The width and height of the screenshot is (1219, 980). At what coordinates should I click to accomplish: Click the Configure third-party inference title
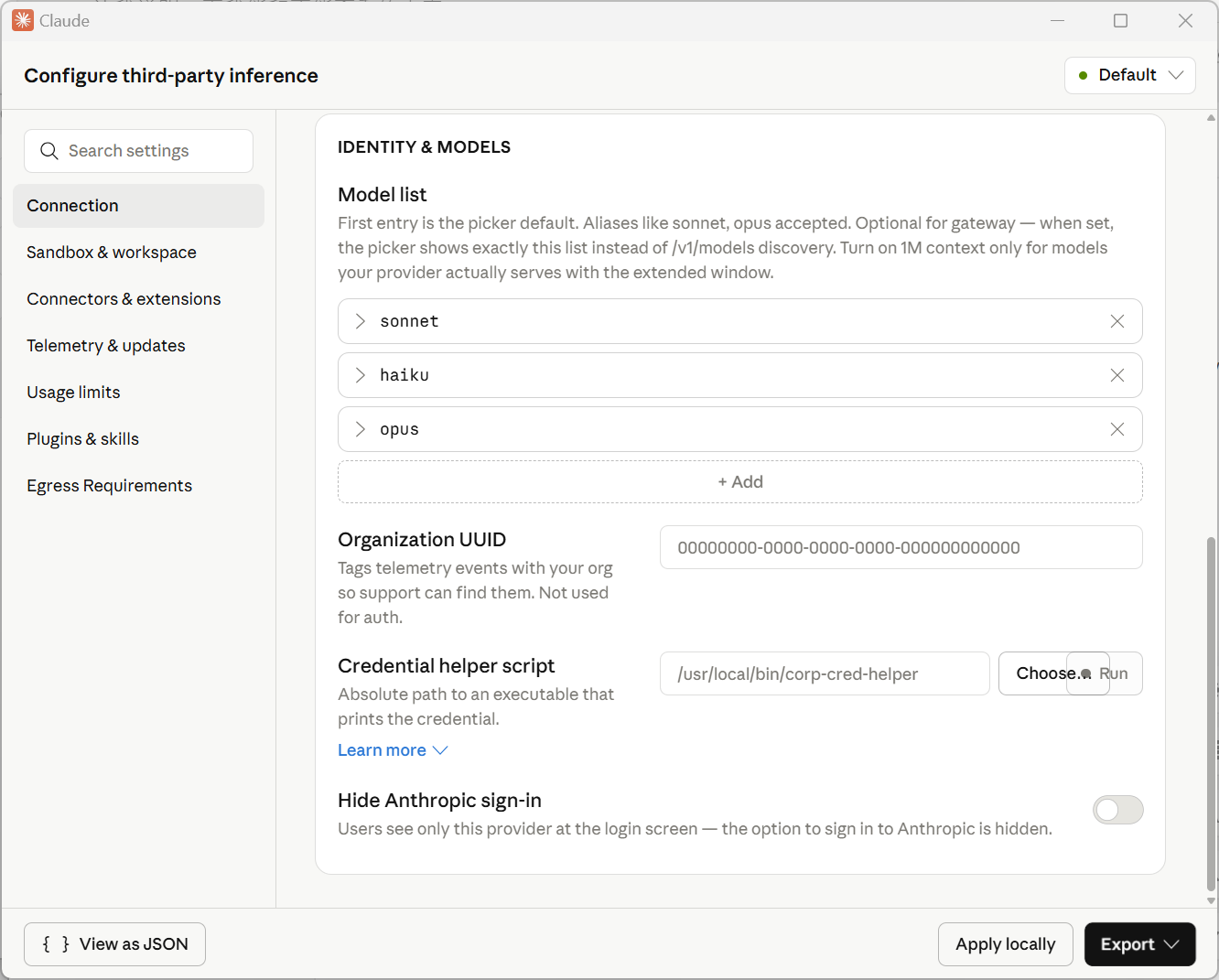pos(171,76)
